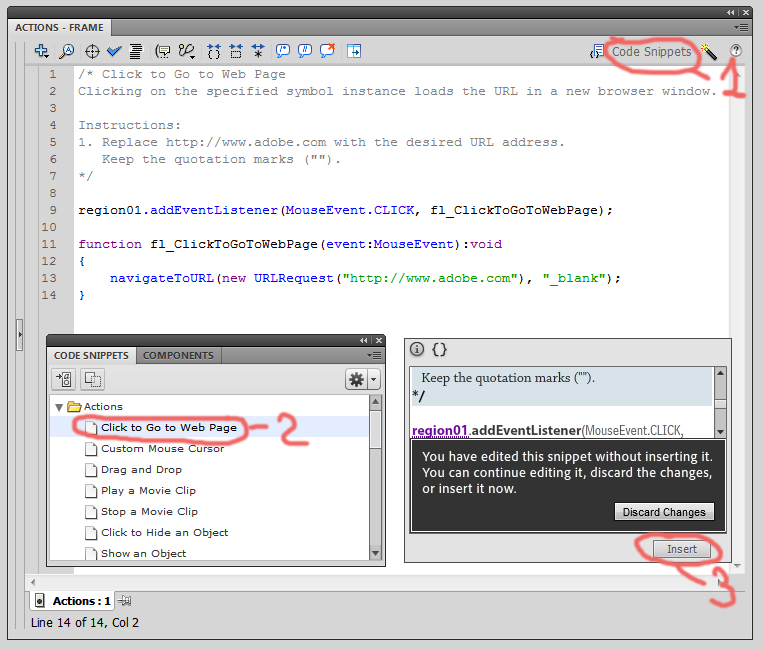
Task: Open the Code Snippets panel options menu
Action: click(374, 355)
